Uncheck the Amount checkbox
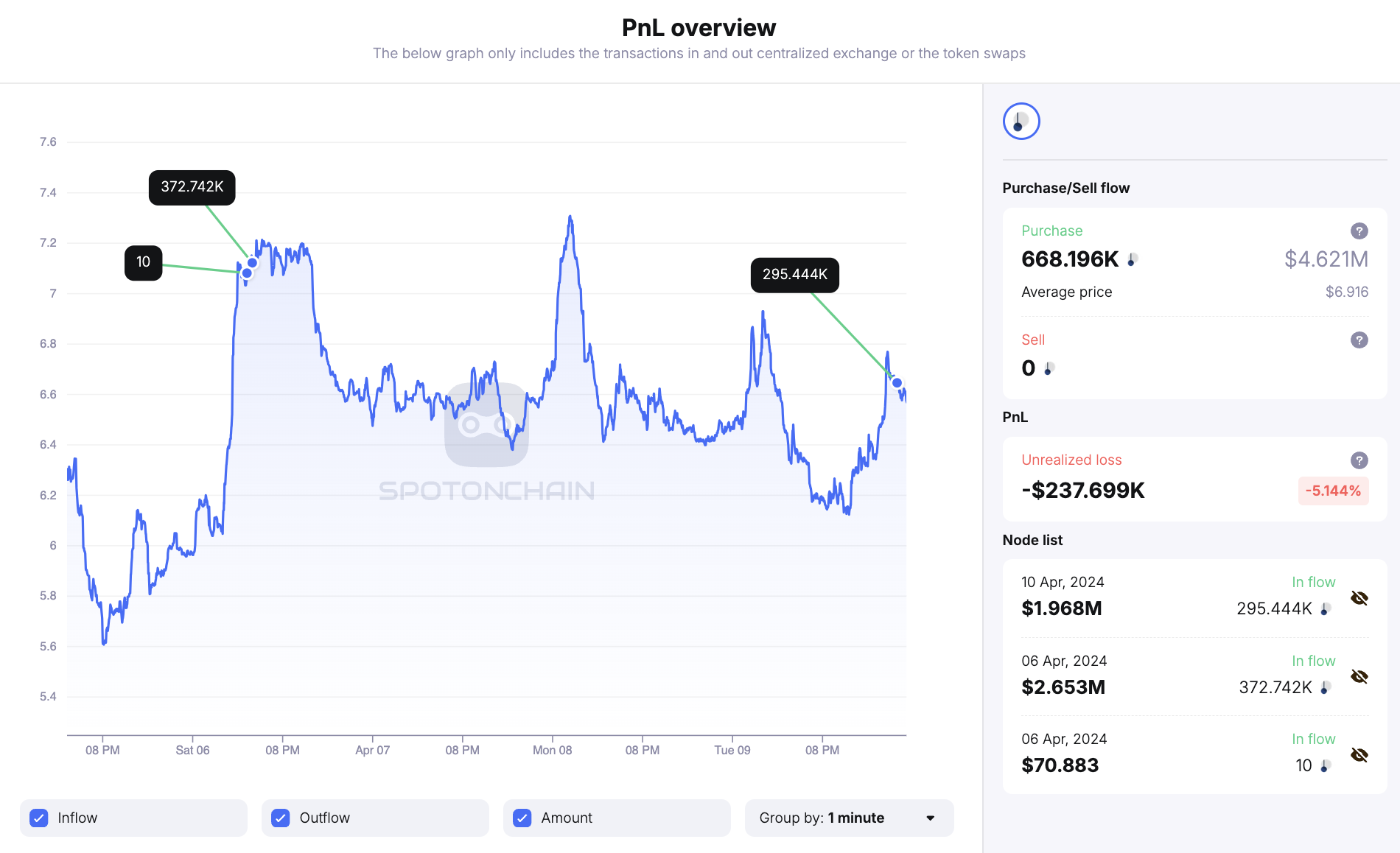This screenshot has width=1400, height=853. coord(522,818)
